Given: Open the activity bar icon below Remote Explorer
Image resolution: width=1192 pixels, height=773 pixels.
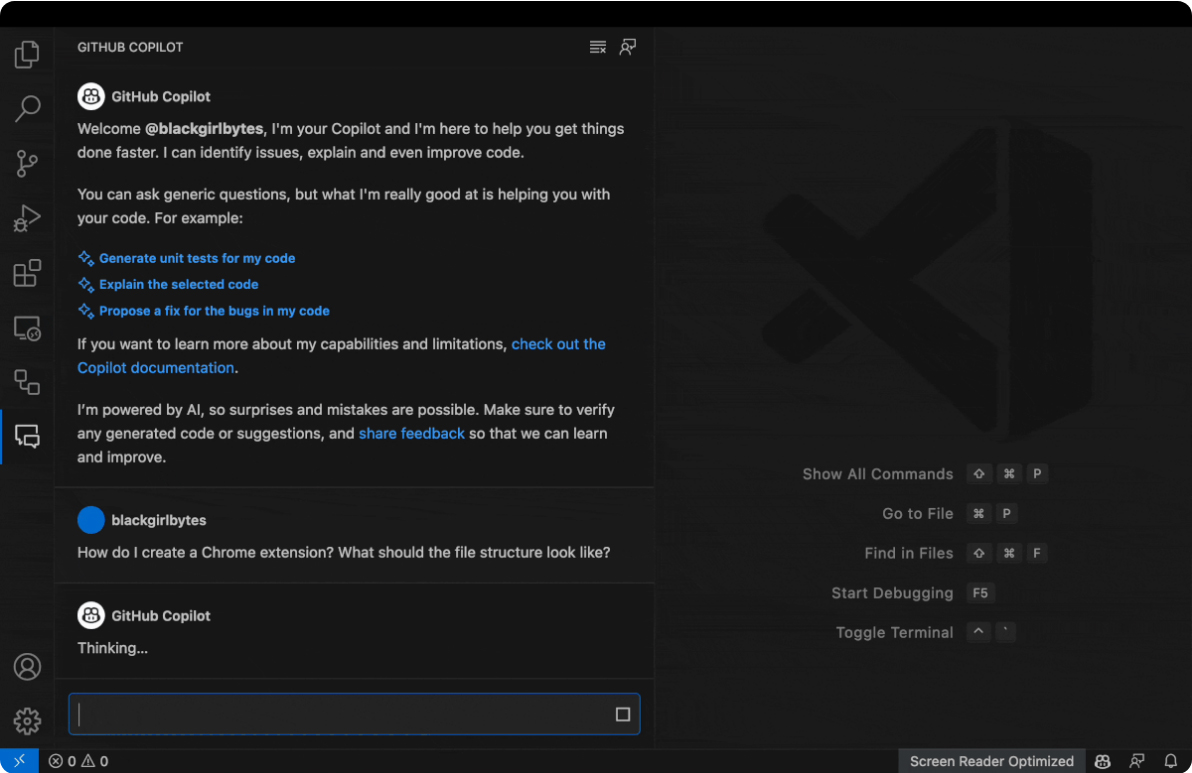Looking at the screenshot, I should (x=27, y=382).
